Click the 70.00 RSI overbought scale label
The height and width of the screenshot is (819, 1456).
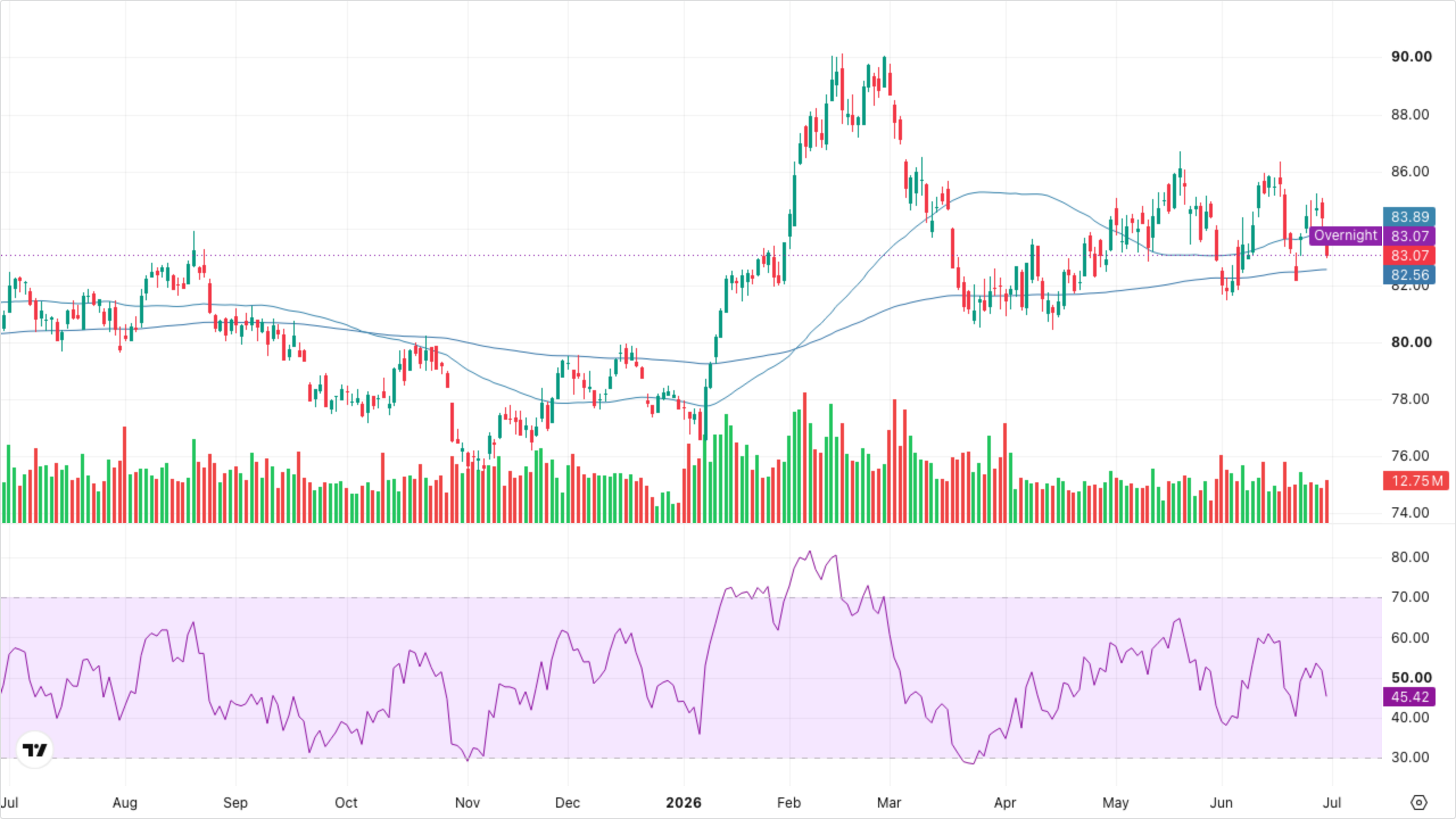pyautogui.click(x=1410, y=597)
